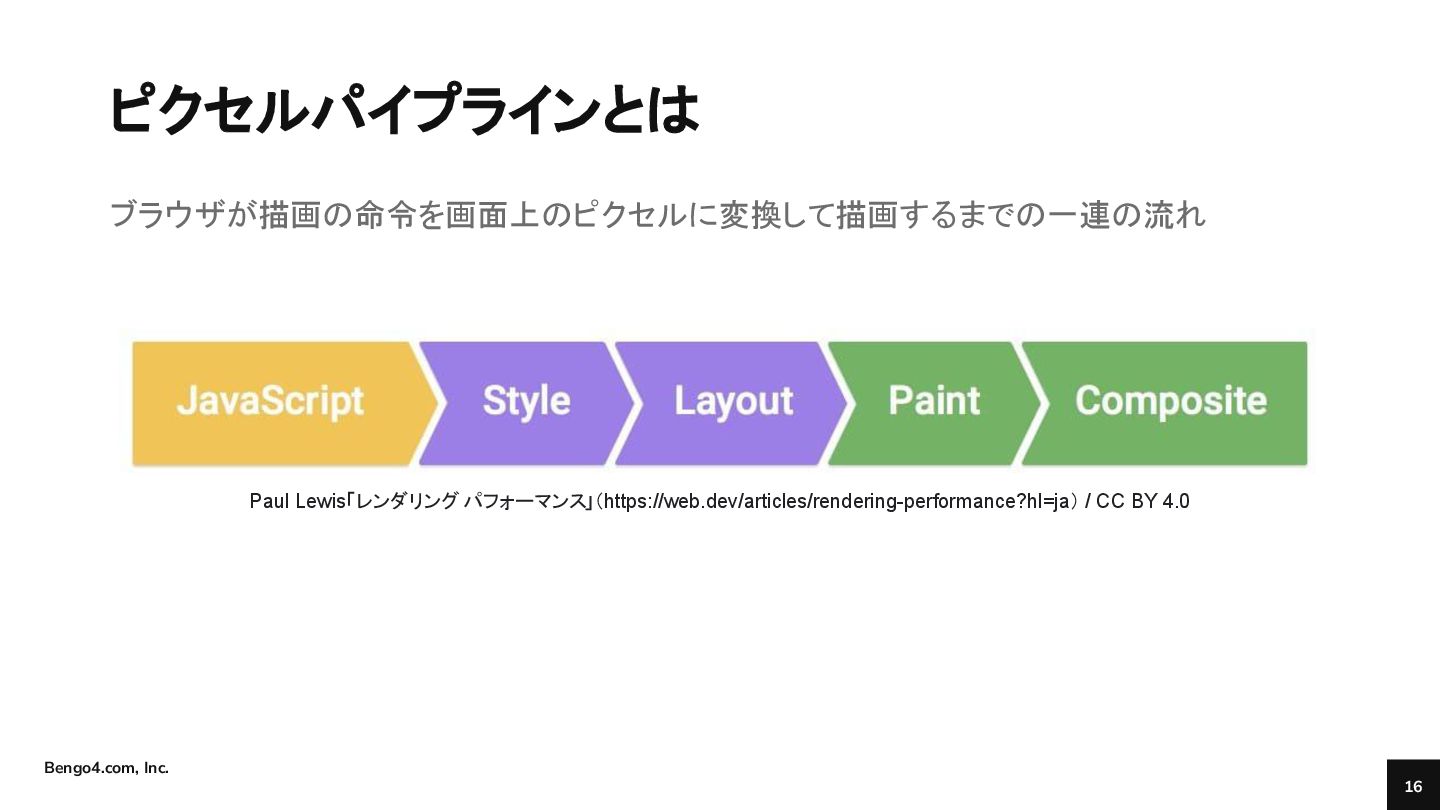
Task: Click the Bengo4.com, Inc. footer text
Action: pos(107,768)
